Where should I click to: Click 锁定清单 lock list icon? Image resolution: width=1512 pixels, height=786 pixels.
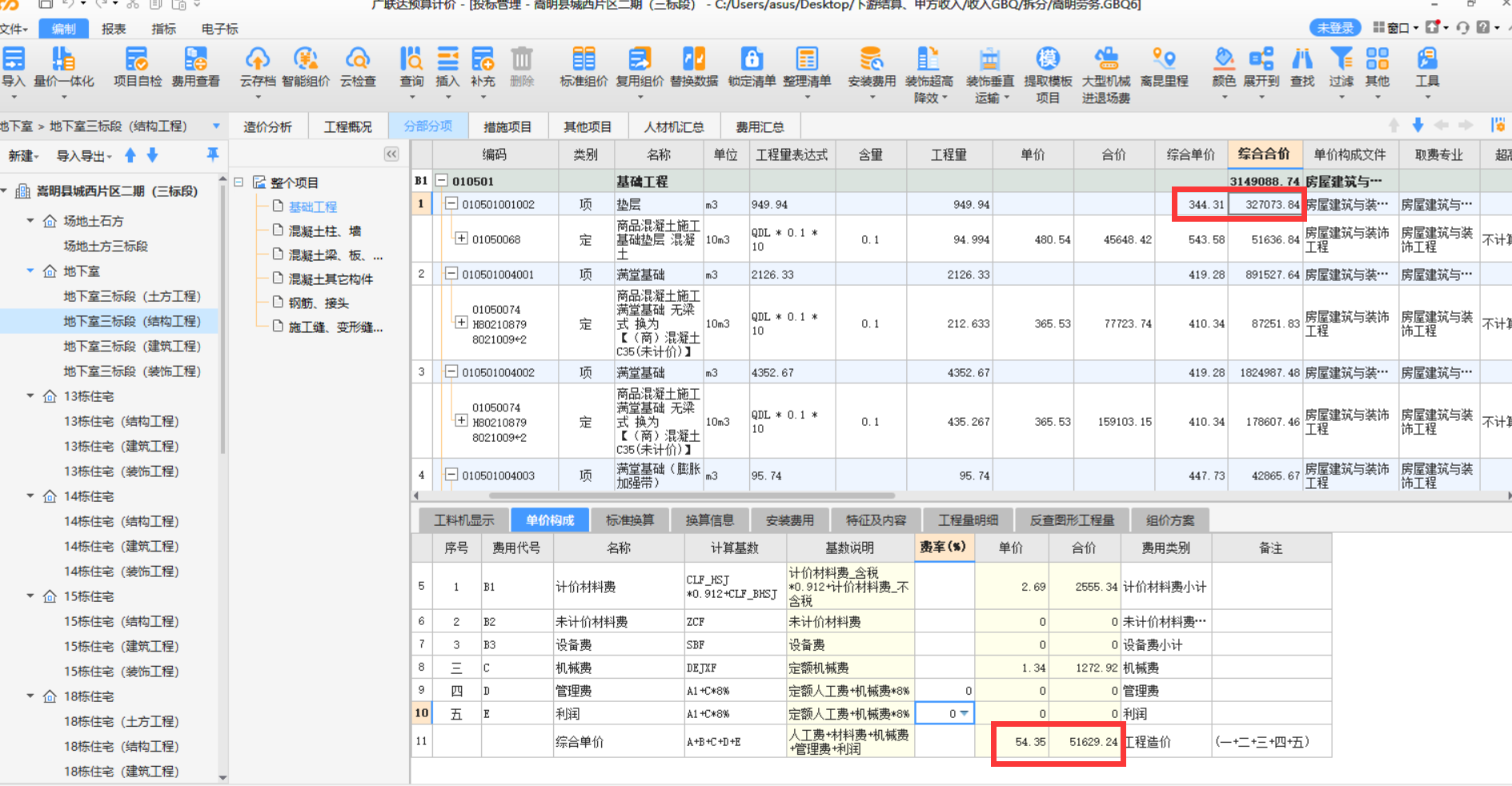point(751,58)
